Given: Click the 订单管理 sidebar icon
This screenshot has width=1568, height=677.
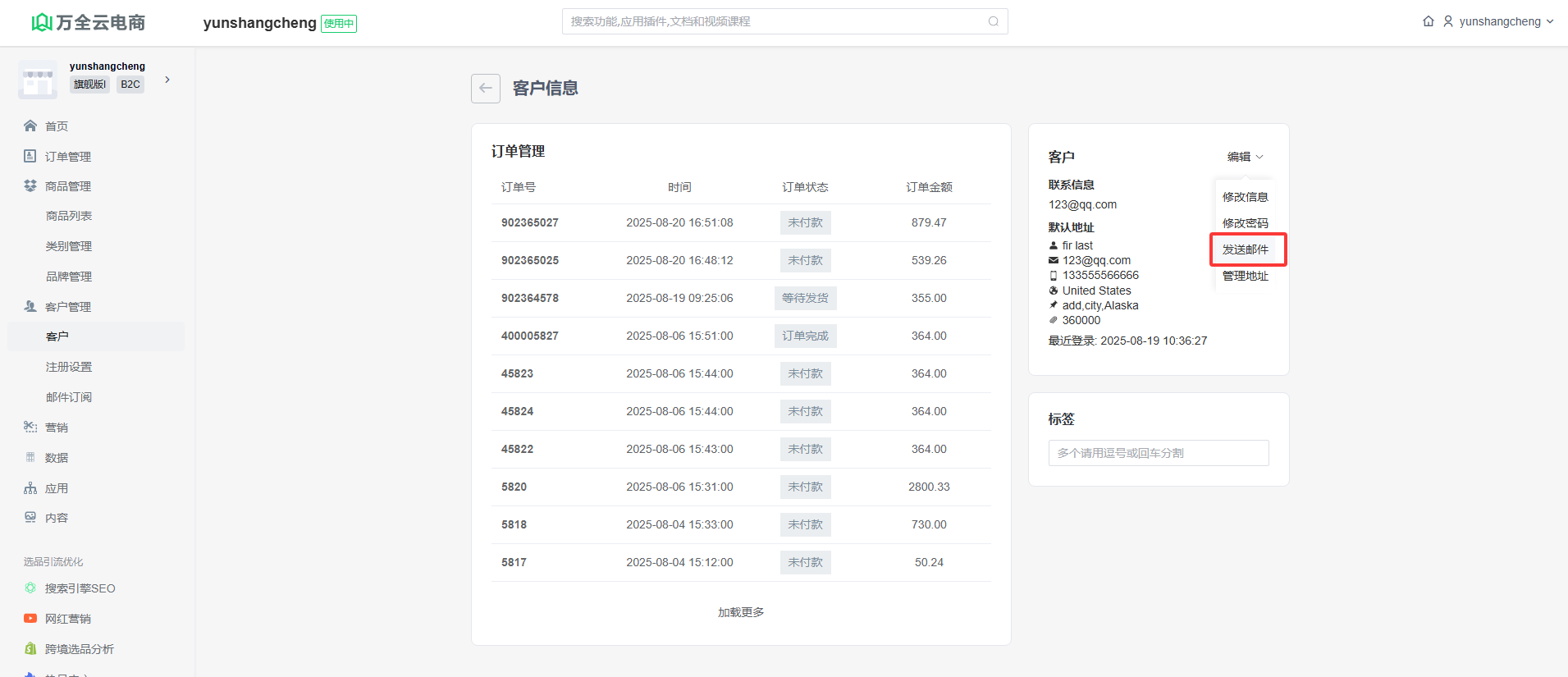Looking at the screenshot, I should coord(30,156).
